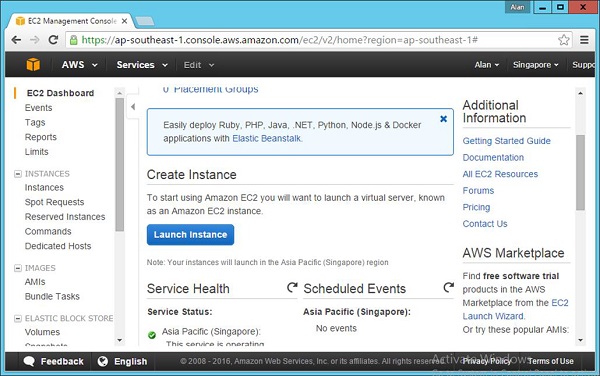Open the Pricing link
The width and height of the screenshot is (600, 376).
click(x=476, y=207)
